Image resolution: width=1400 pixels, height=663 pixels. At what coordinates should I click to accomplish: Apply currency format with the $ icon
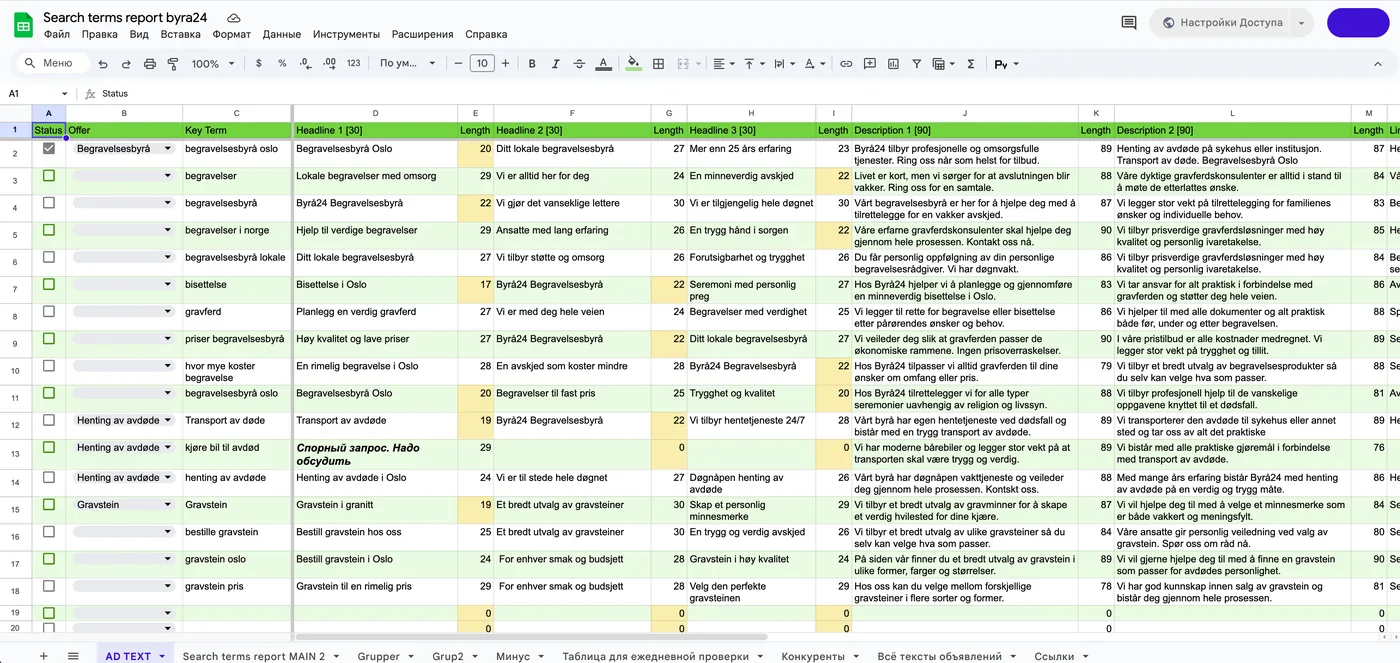click(259, 64)
